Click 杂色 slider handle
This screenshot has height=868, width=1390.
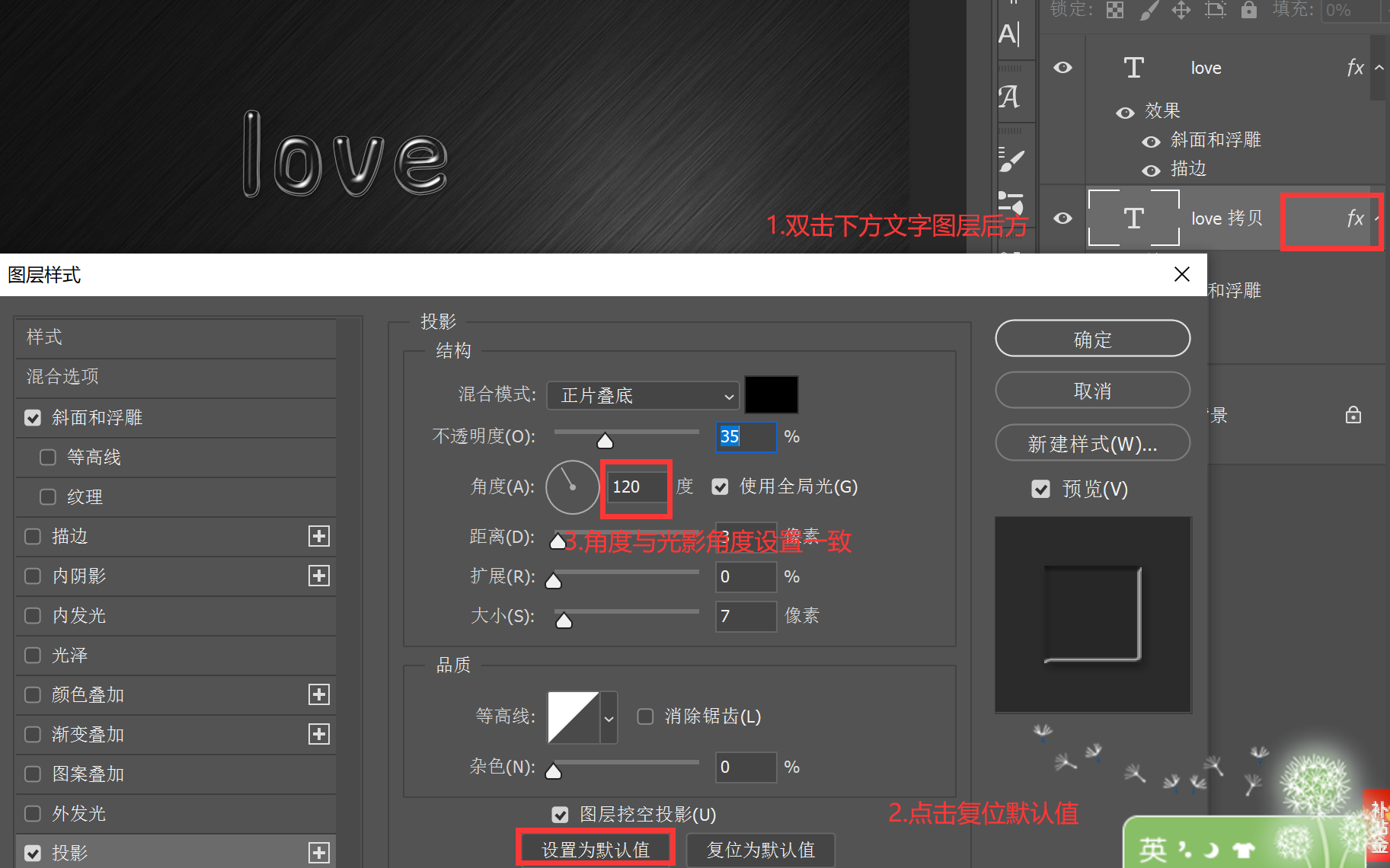(554, 771)
